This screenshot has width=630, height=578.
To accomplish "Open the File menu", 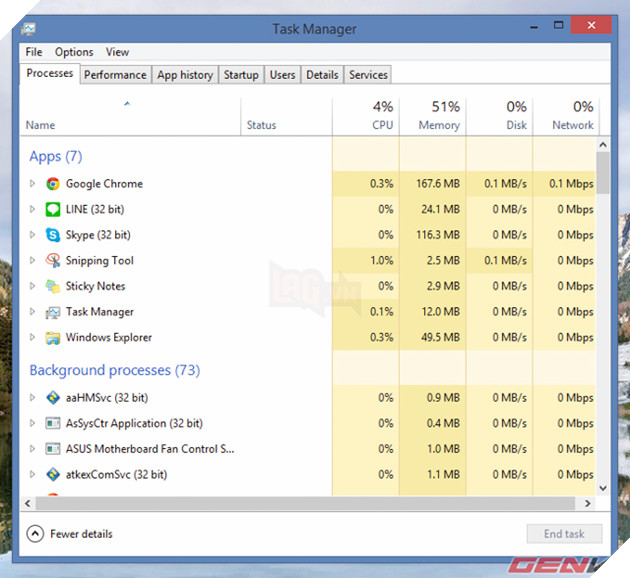I will [x=34, y=52].
